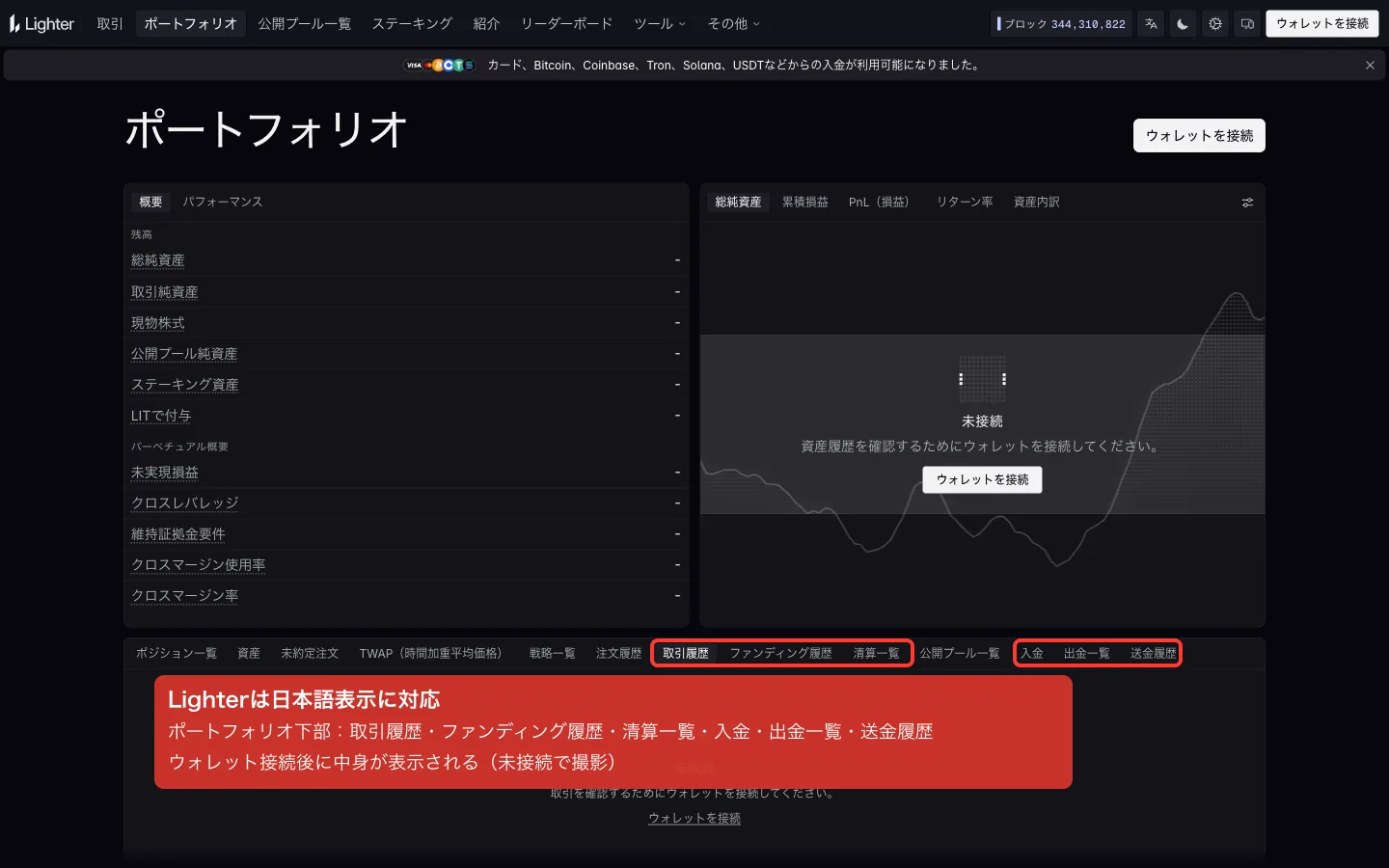This screenshot has height=868, width=1389.
Task: Select ポートフォリオ in the top navigation
Action: point(190,24)
